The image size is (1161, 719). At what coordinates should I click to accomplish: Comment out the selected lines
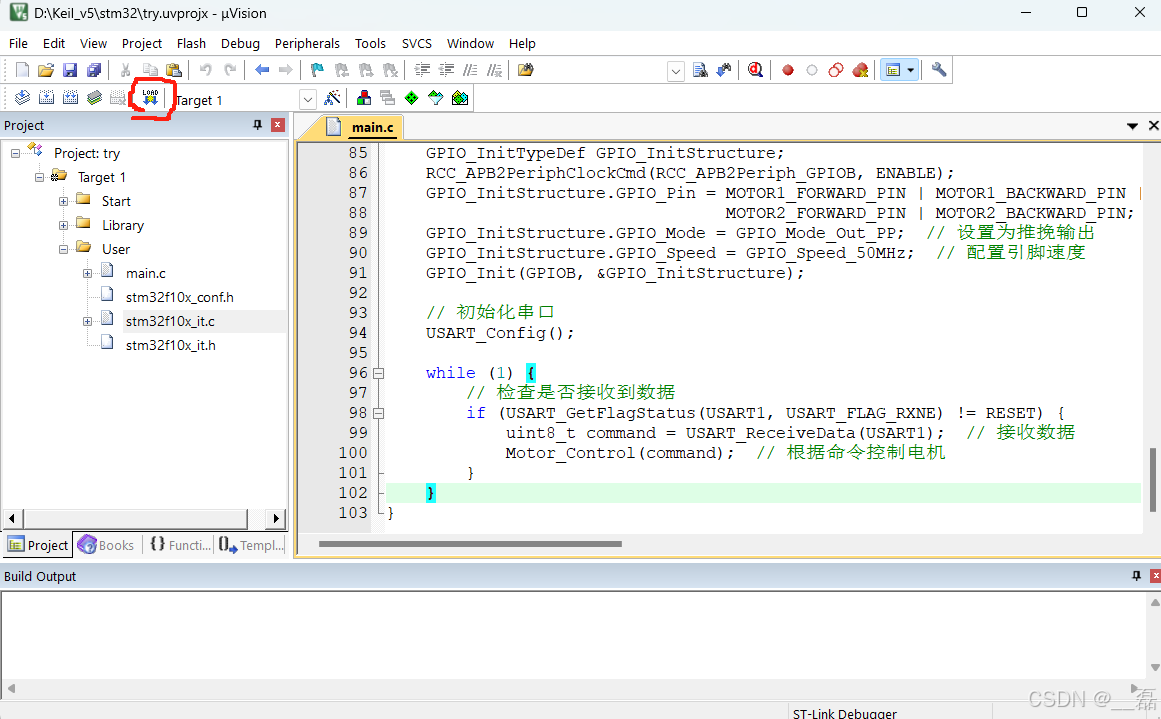(470, 70)
